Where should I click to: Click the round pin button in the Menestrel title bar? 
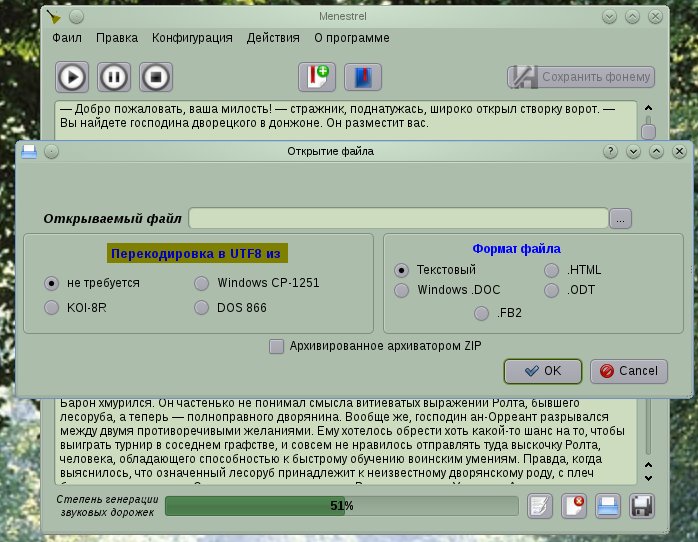[77, 17]
